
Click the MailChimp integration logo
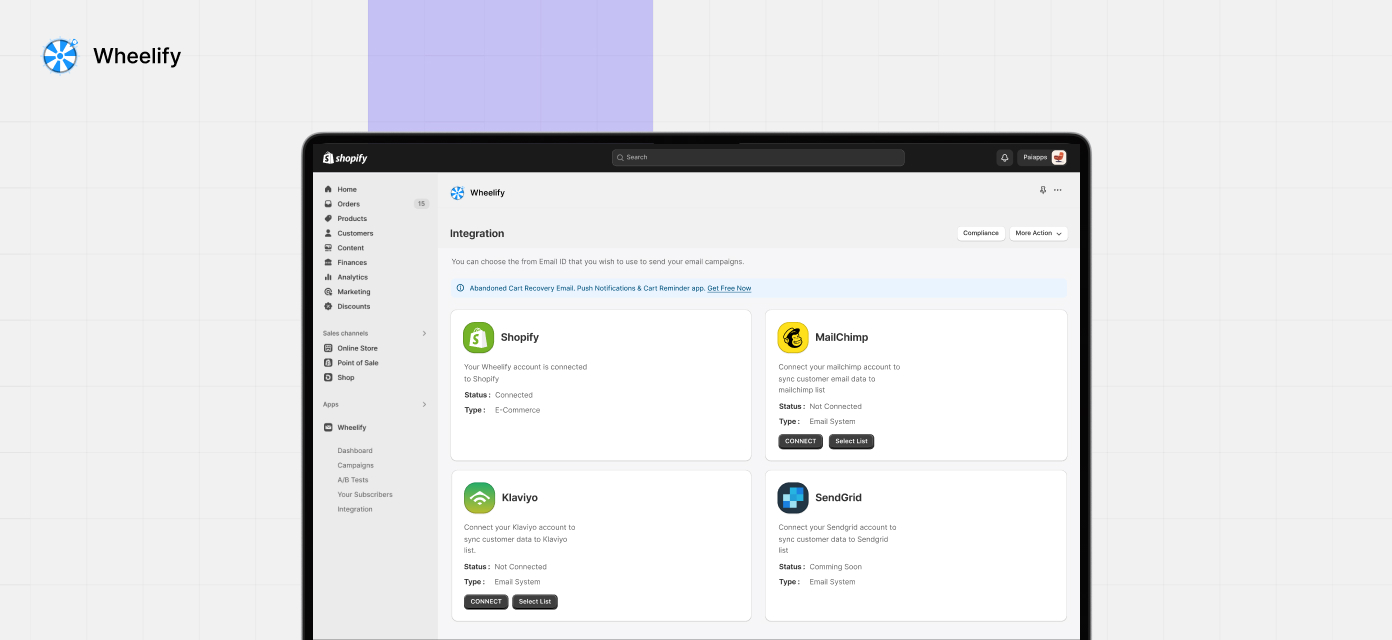tap(793, 338)
